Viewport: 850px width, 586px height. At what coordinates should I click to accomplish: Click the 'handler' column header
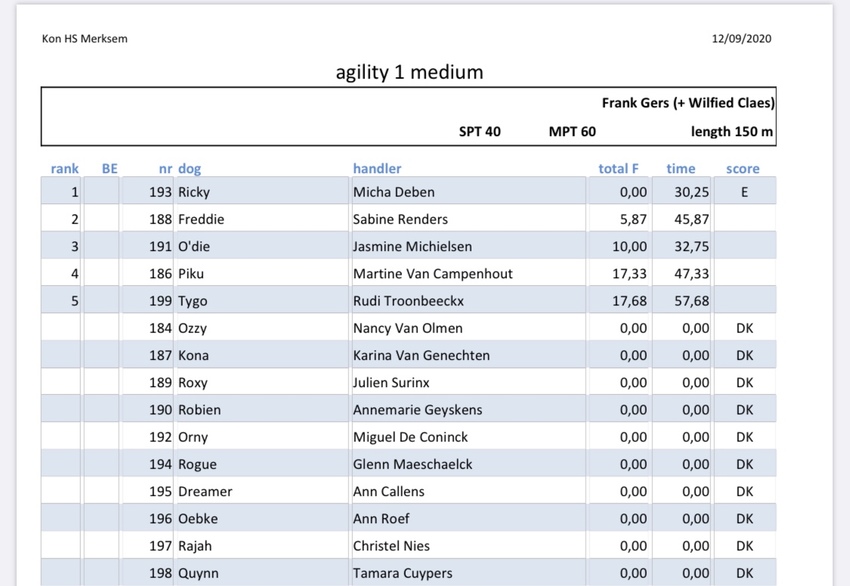coord(377,169)
